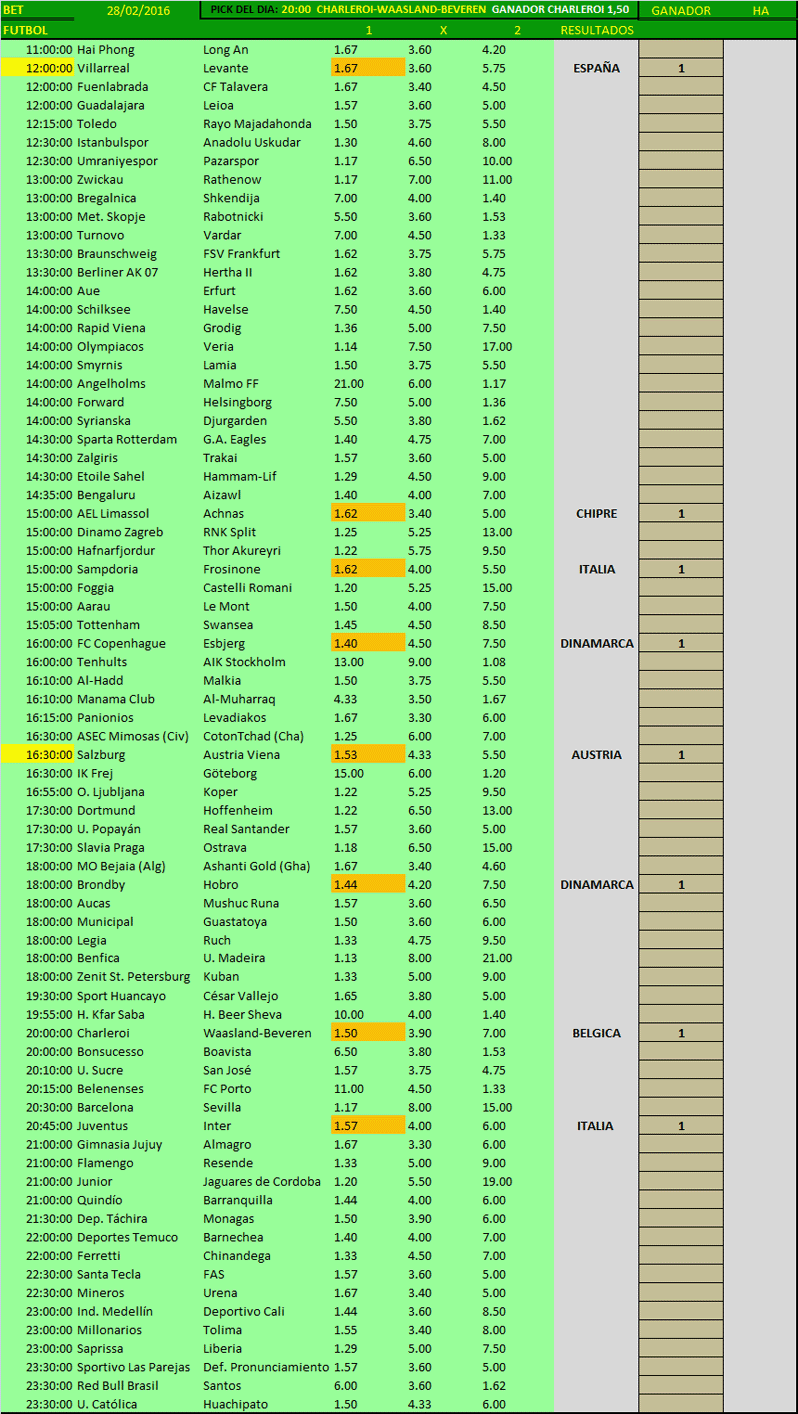Select the Flamengo team cell

(x=106, y=1163)
